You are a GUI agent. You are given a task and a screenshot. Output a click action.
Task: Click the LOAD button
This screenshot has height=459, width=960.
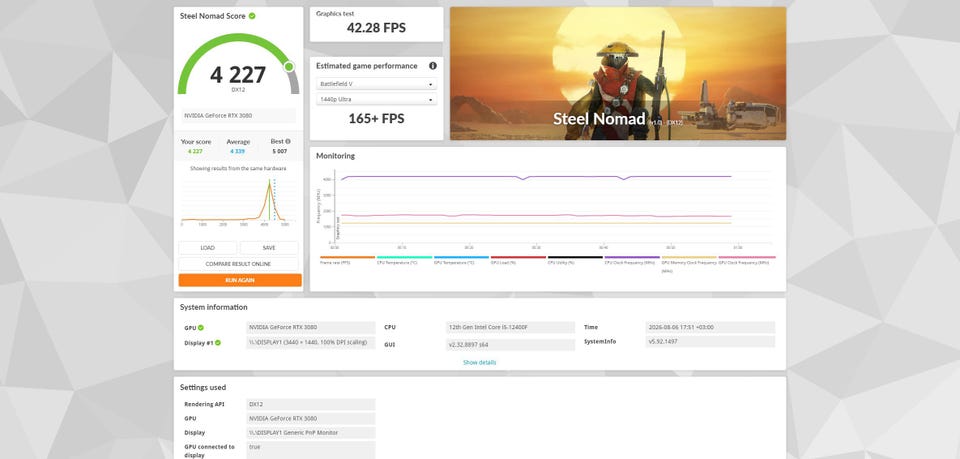point(208,248)
